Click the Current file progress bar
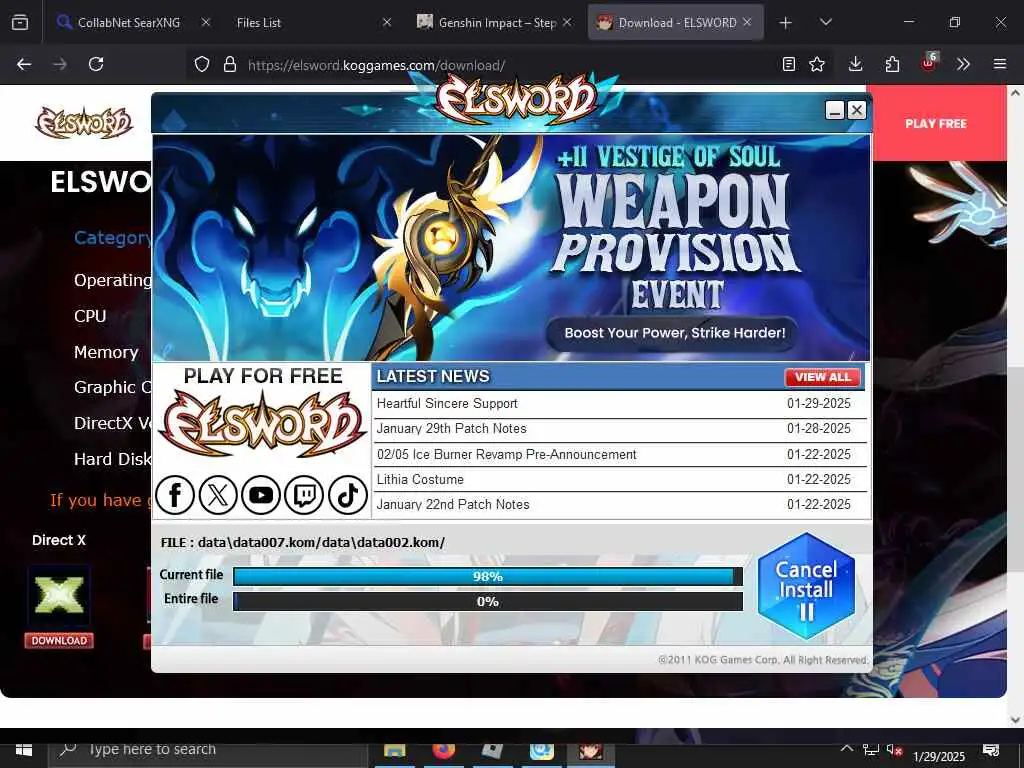The width and height of the screenshot is (1024, 768). (488, 576)
